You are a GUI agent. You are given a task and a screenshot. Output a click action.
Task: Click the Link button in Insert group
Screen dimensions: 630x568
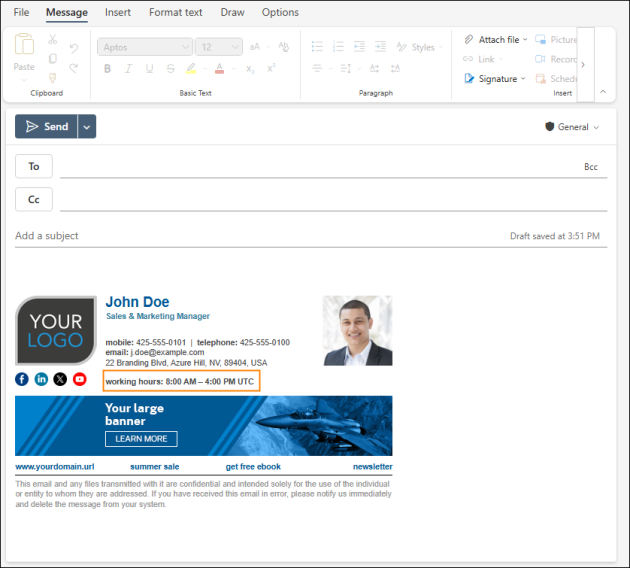483,59
